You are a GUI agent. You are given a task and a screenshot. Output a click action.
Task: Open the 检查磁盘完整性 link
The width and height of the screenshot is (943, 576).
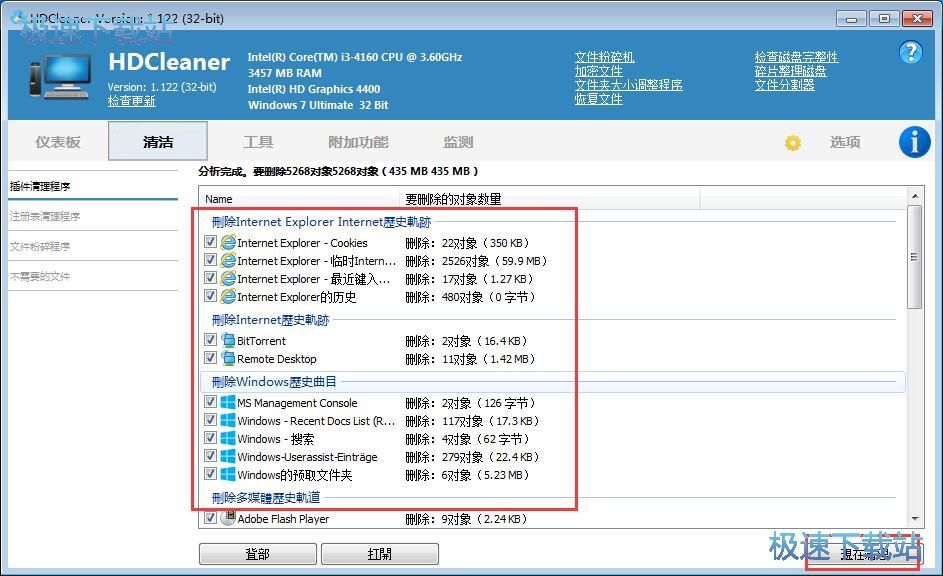[796, 57]
